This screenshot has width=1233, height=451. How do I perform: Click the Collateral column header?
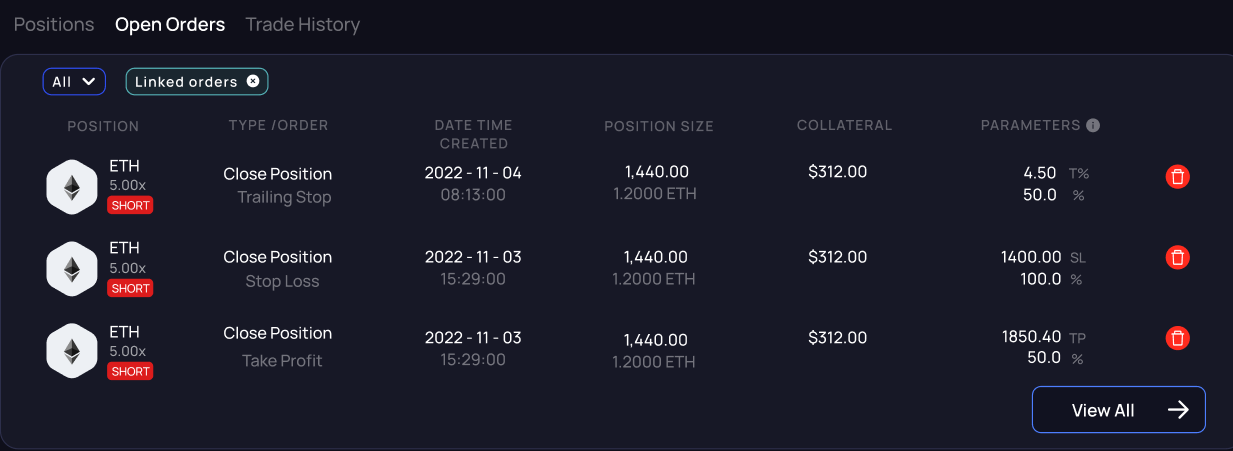click(844, 125)
